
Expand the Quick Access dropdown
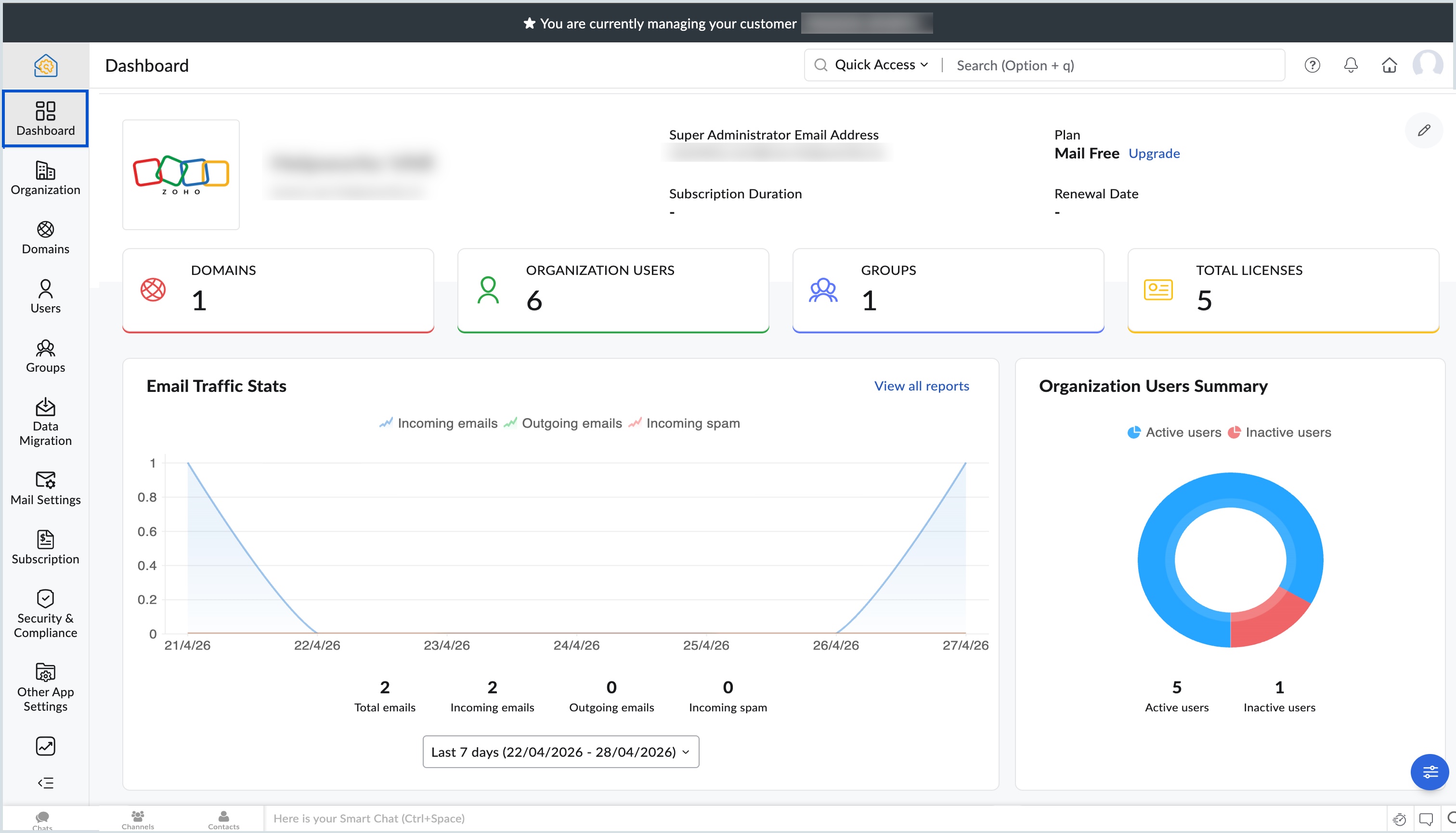tap(881, 65)
